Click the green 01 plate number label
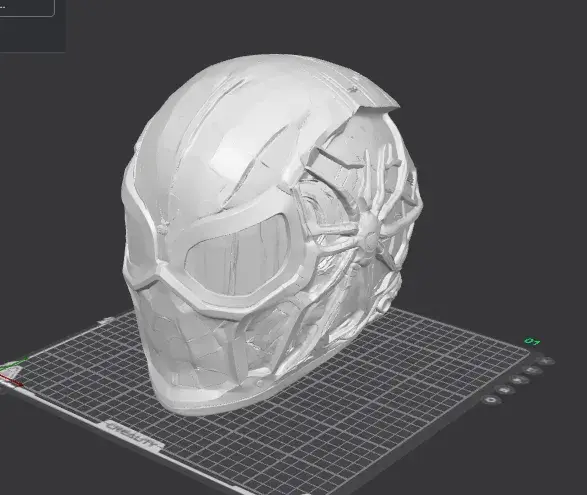 click(532, 341)
